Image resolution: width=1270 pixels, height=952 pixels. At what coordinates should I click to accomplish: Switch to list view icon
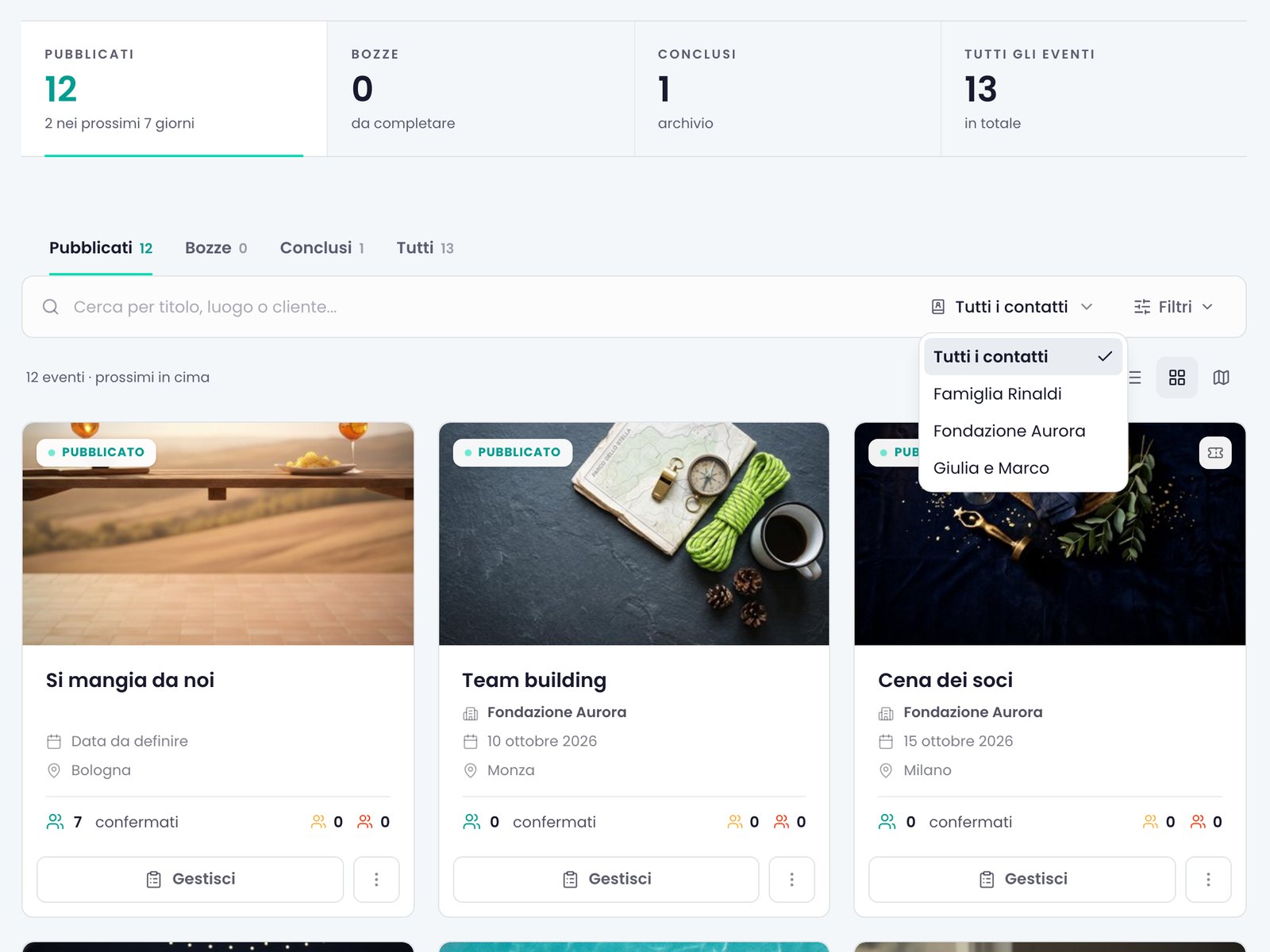point(1135,378)
